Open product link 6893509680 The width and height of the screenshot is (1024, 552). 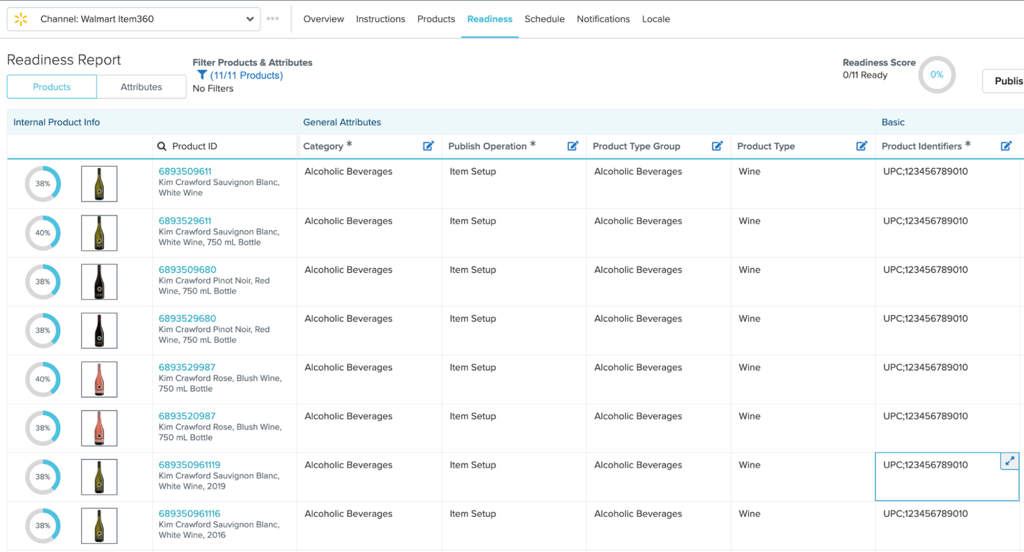187,269
